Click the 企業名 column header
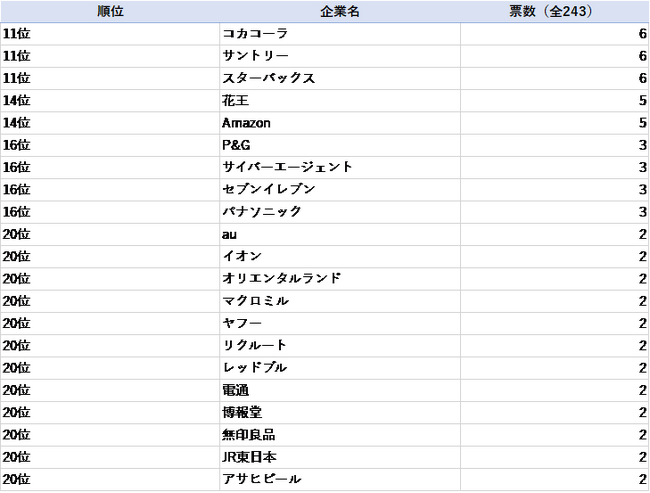This screenshot has width=650, height=493. [x=340, y=11]
